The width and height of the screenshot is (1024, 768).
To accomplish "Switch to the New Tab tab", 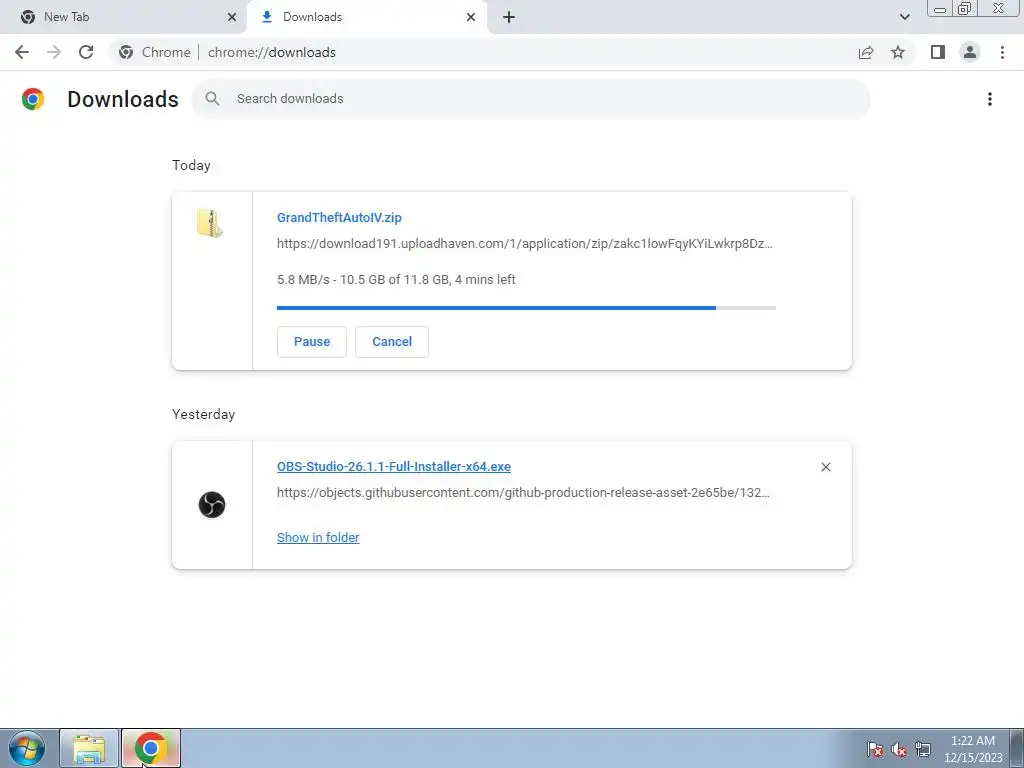I will coord(123,17).
